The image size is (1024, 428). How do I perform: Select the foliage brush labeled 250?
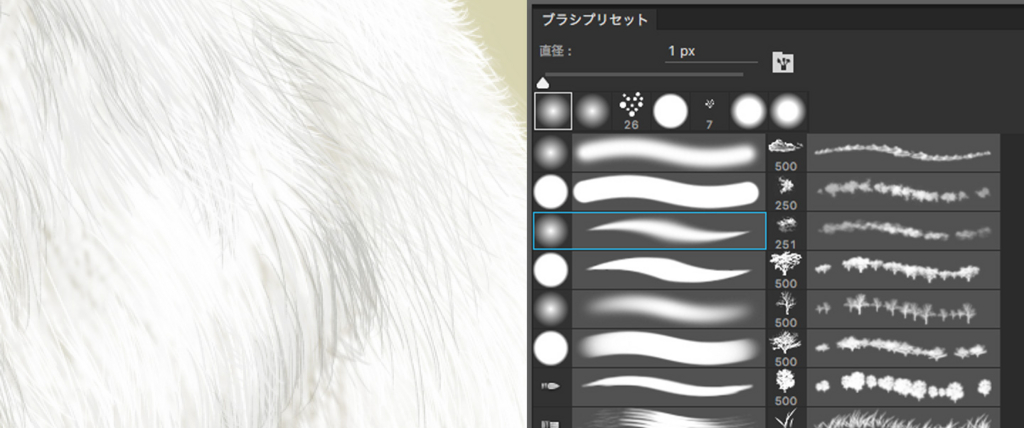(884, 192)
